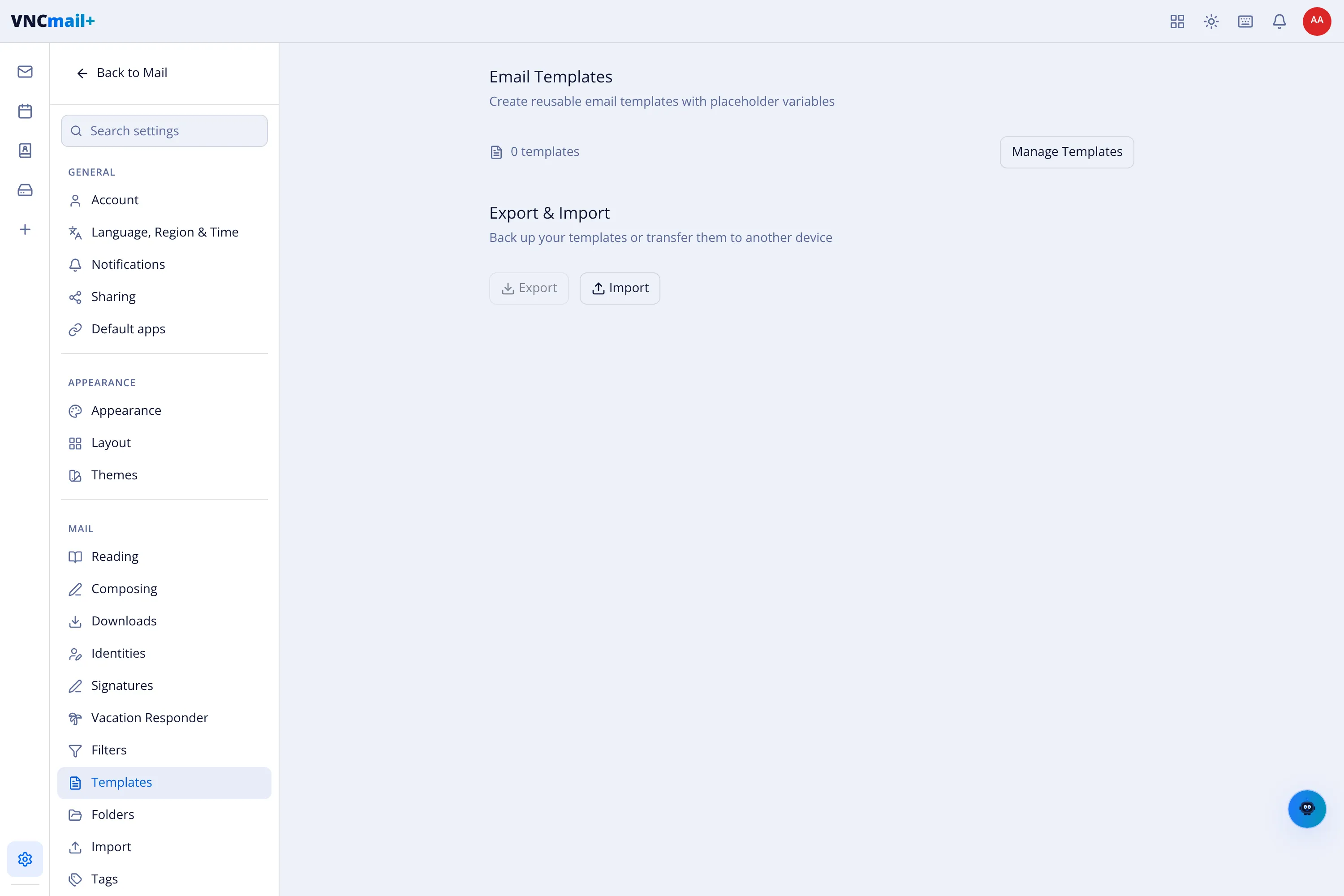The height and width of the screenshot is (896, 1344).
Task: Open Signatures settings
Action: pyautogui.click(x=164, y=686)
